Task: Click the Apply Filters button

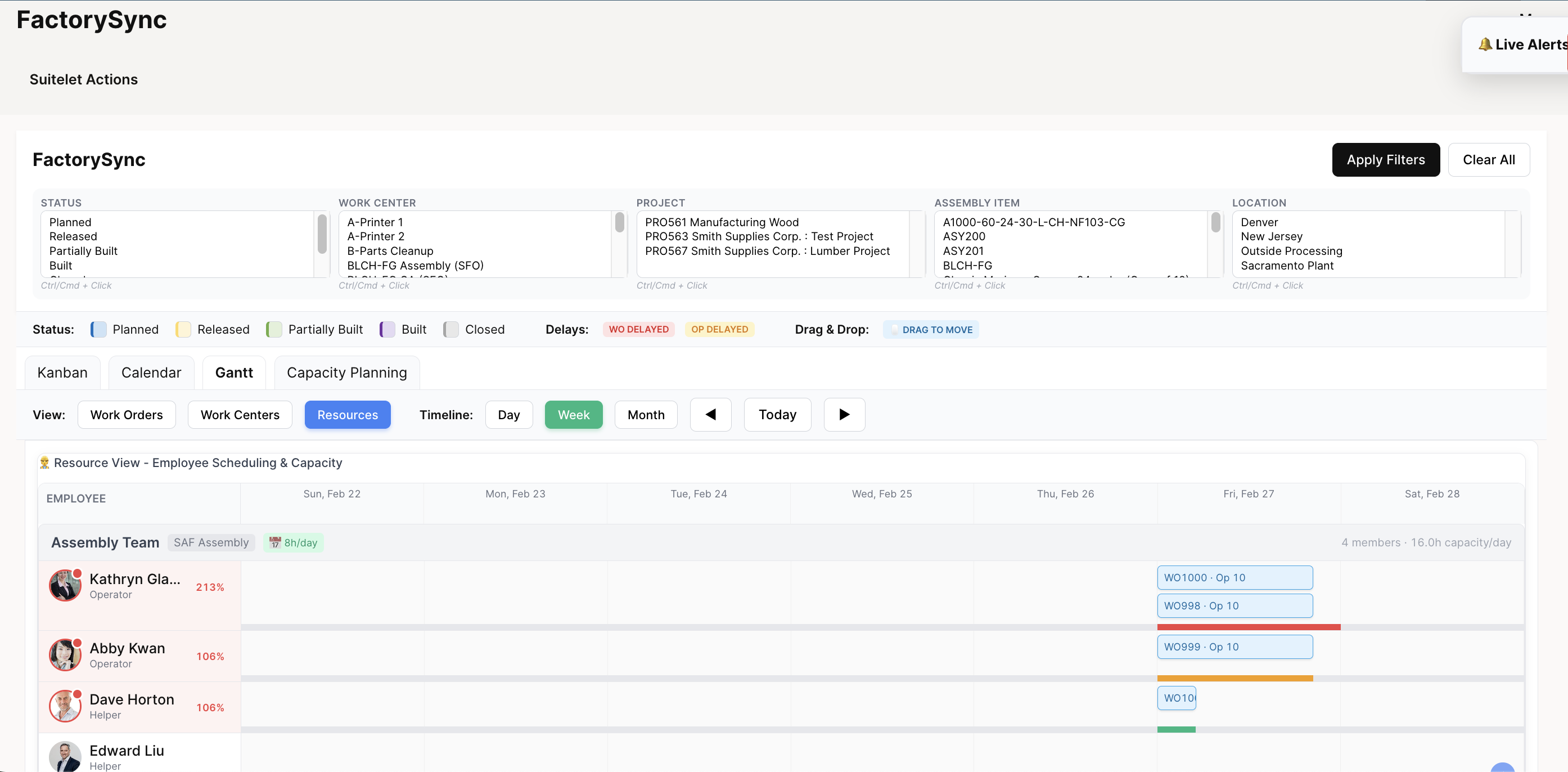Action: point(1385,159)
